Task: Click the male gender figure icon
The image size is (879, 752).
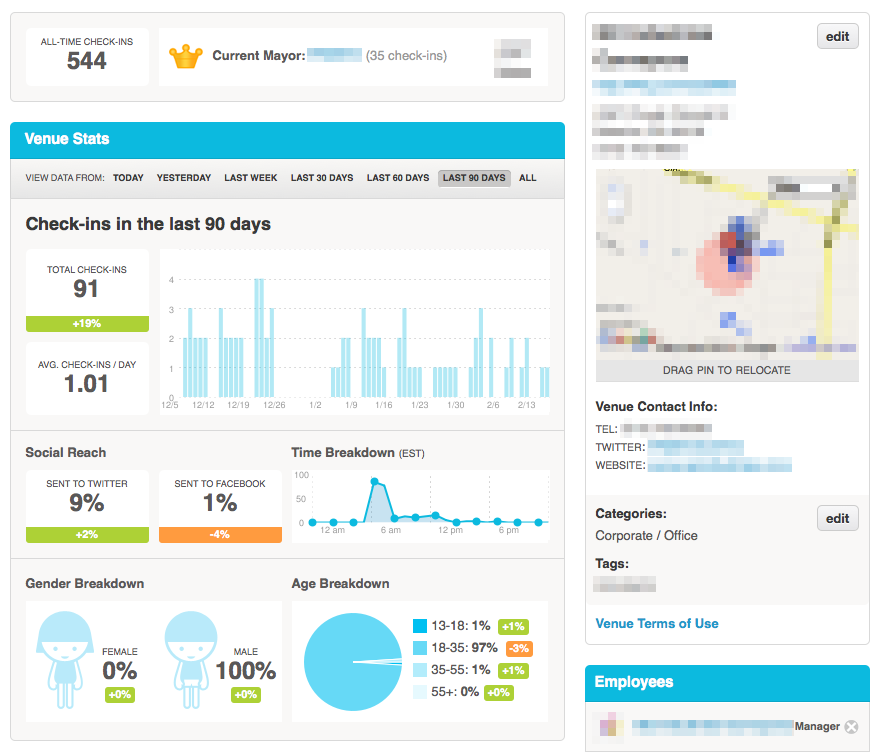Action: coord(191,659)
